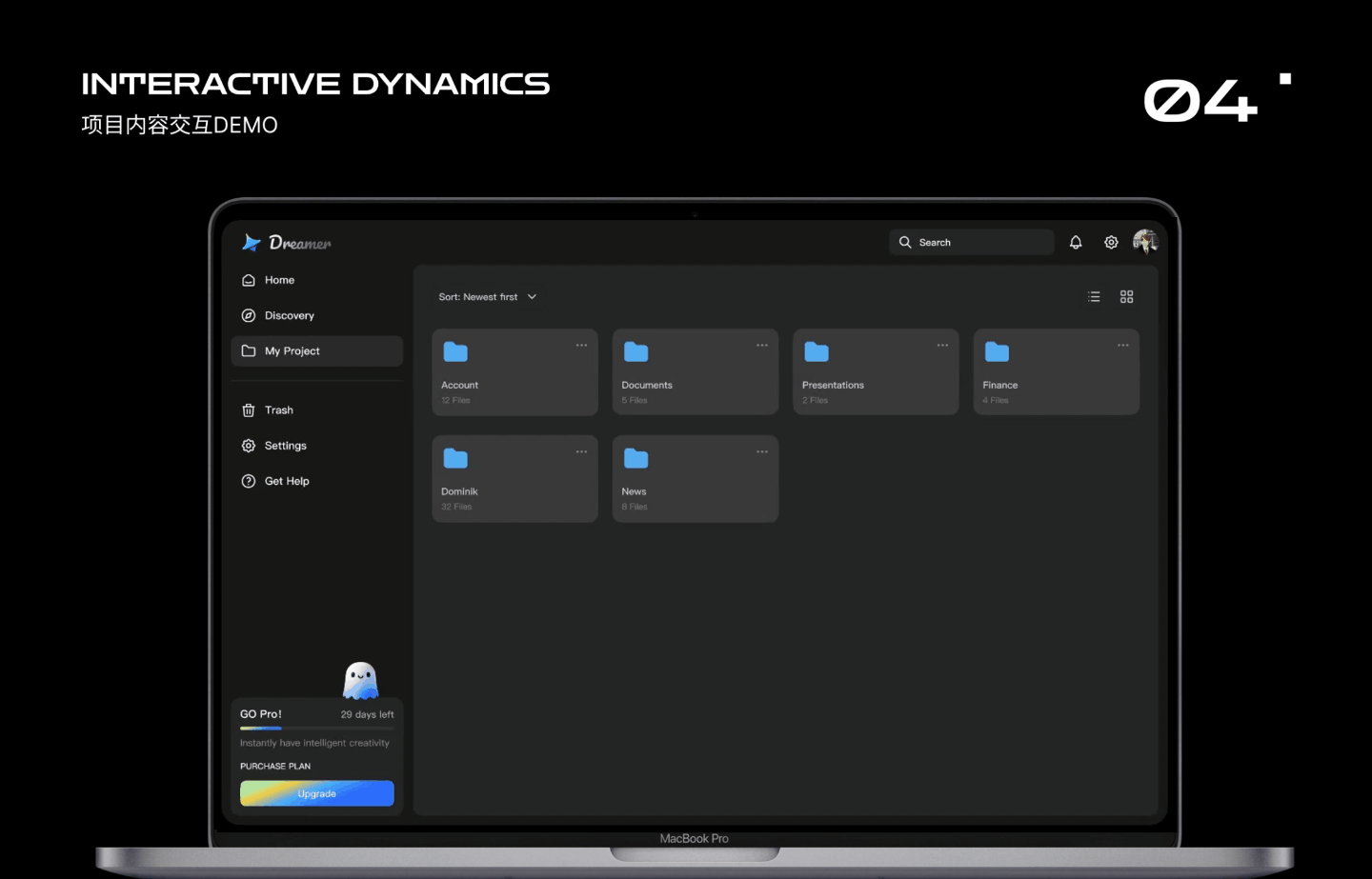Click the Documents folder name

click(647, 386)
